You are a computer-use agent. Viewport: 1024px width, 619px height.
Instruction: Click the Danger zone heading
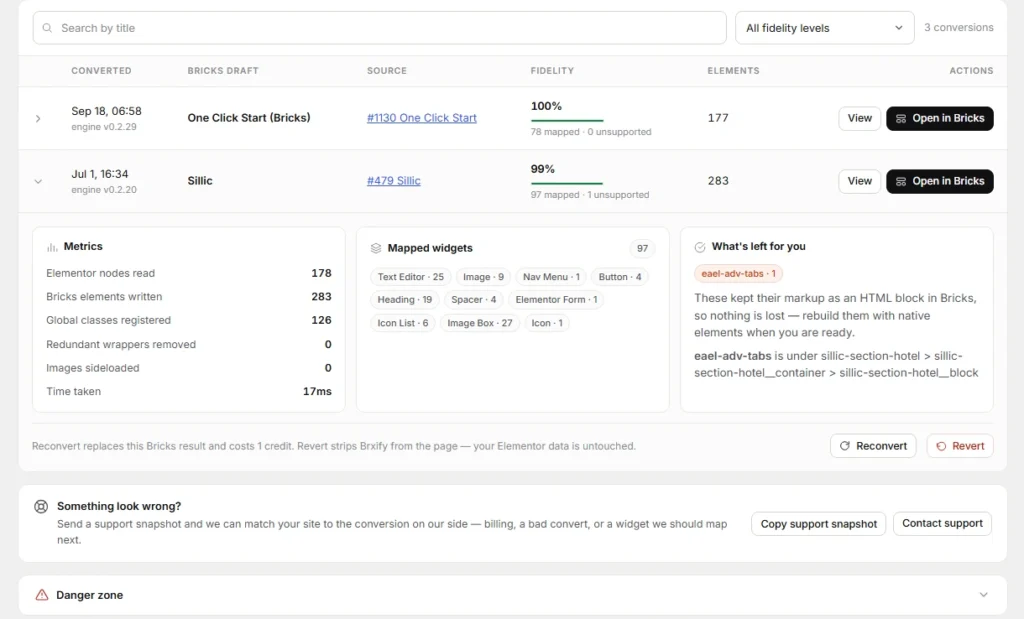pos(89,595)
